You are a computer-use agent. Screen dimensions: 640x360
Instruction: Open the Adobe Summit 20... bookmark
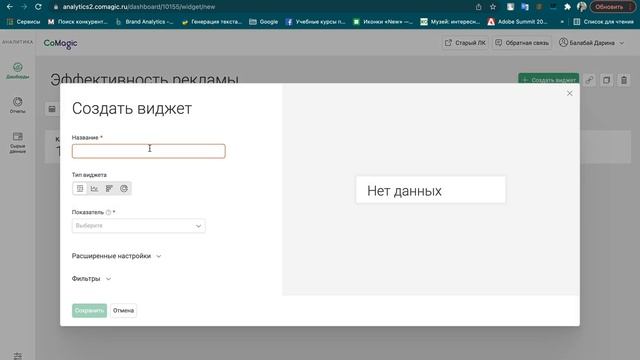pos(517,22)
